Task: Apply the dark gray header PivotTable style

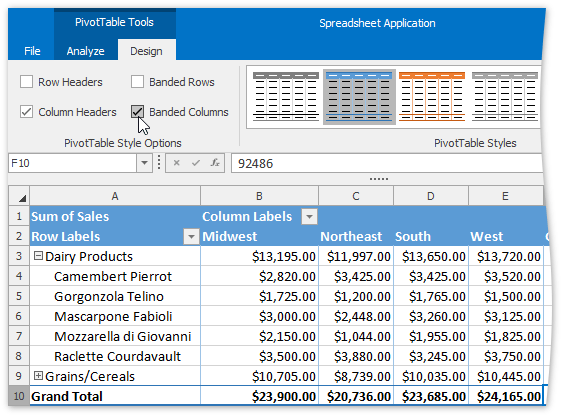Action: pyautogui.click(x=286, y=96)
